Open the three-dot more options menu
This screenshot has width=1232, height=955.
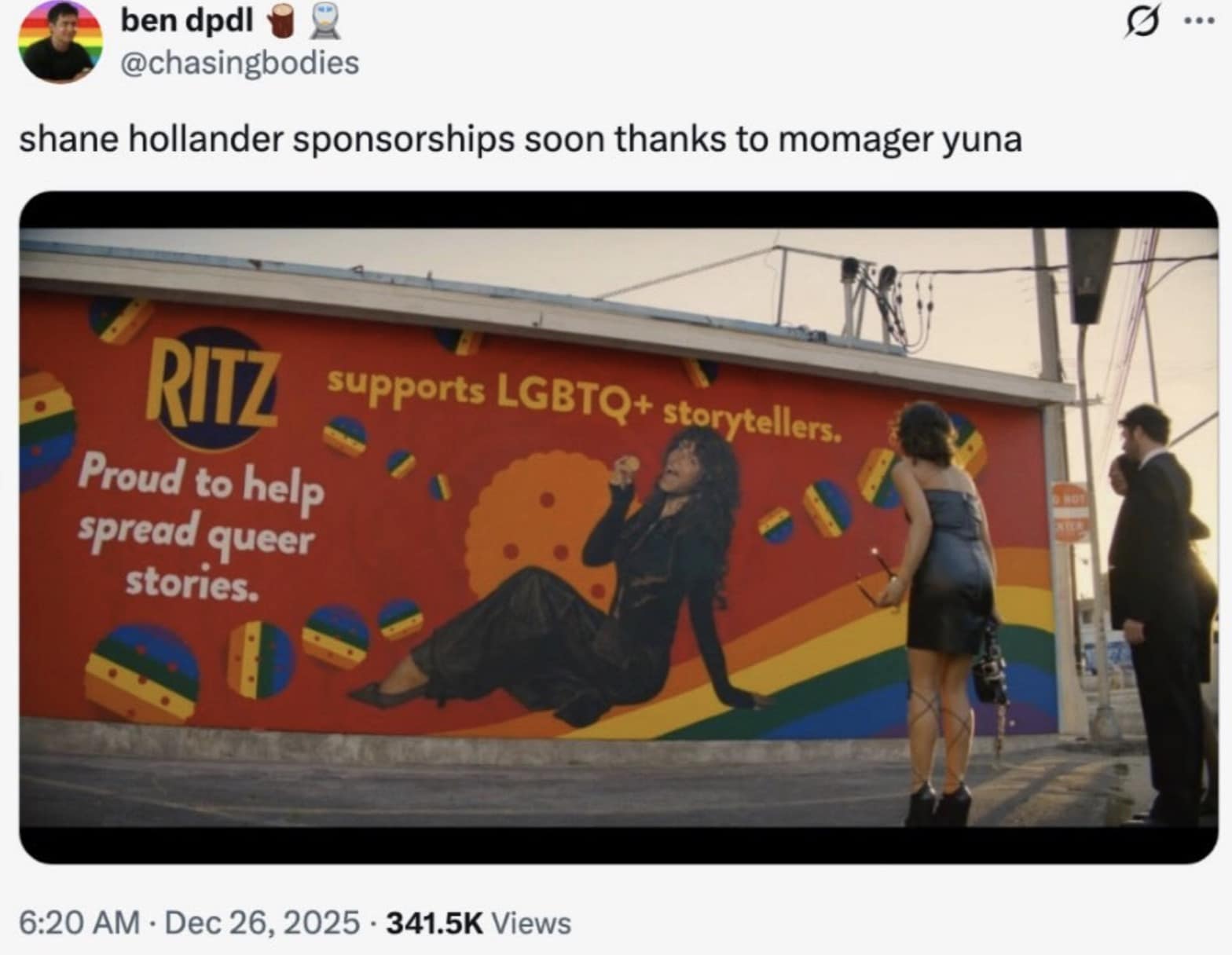1199,21
